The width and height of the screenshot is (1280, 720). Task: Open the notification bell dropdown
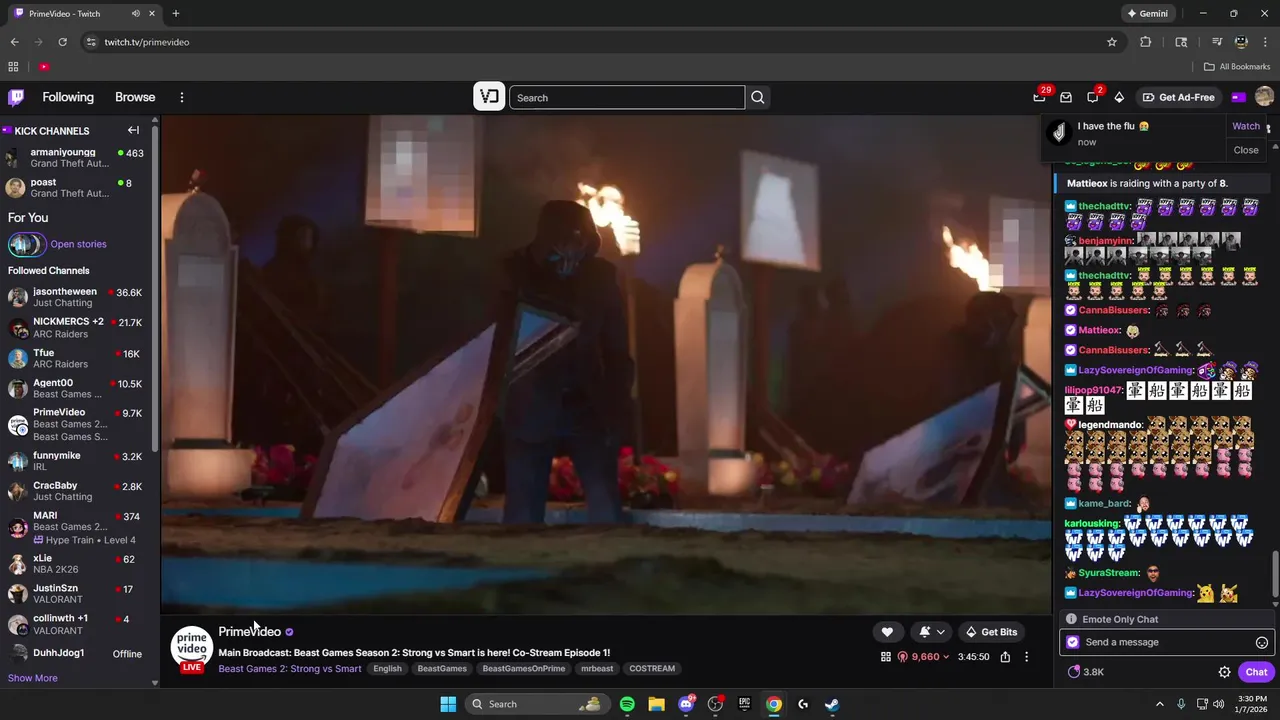pyautogui.click(x=932, y=632)
